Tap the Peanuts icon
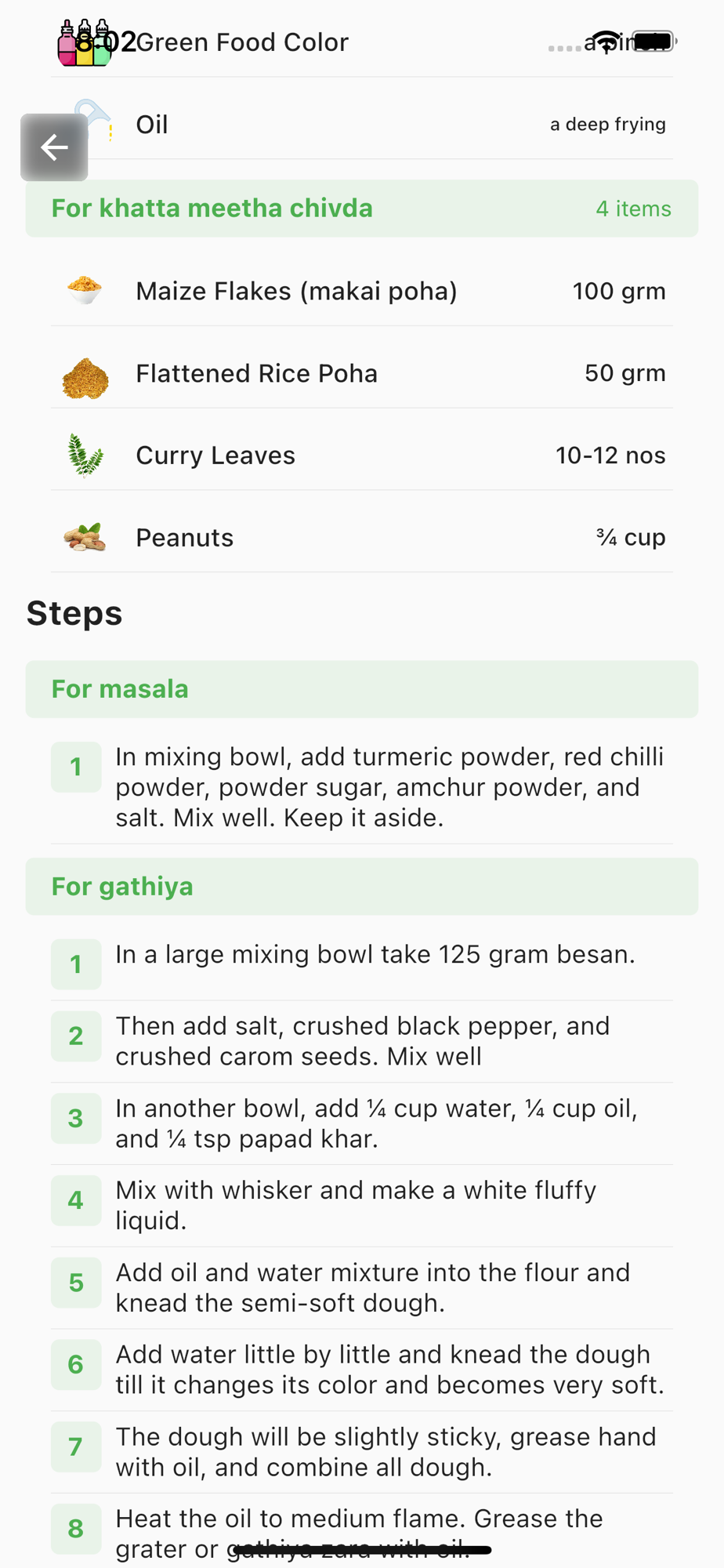This screenshot has height=1568, width=724. 85,537
